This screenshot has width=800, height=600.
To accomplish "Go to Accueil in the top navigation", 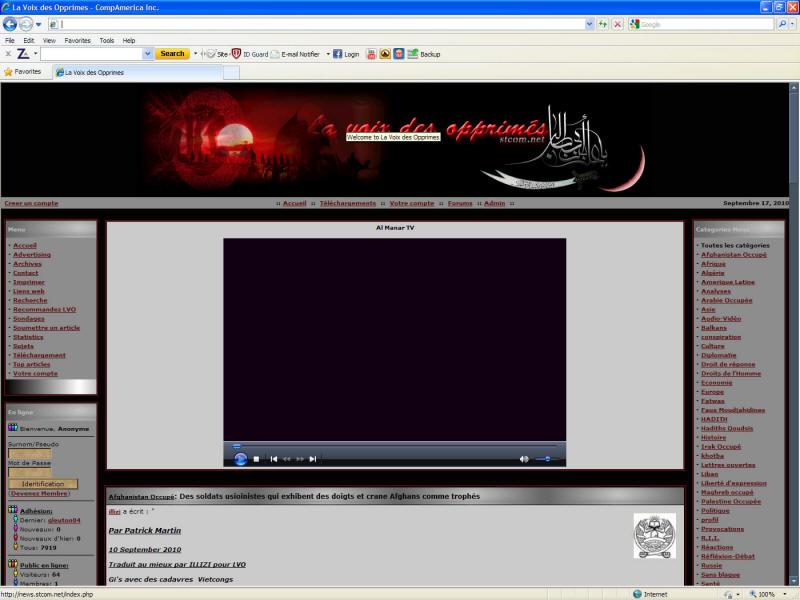I will click(x=295, y=203).
